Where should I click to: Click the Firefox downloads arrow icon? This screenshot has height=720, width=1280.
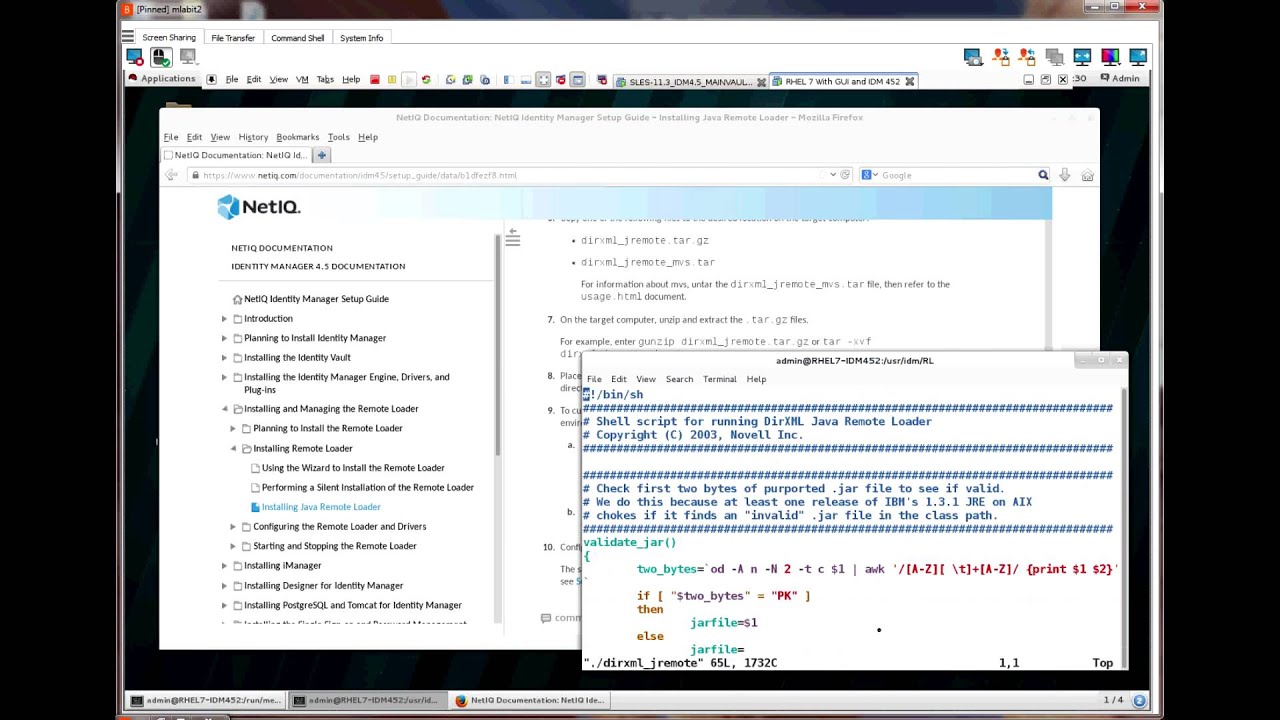[1065, 175]
